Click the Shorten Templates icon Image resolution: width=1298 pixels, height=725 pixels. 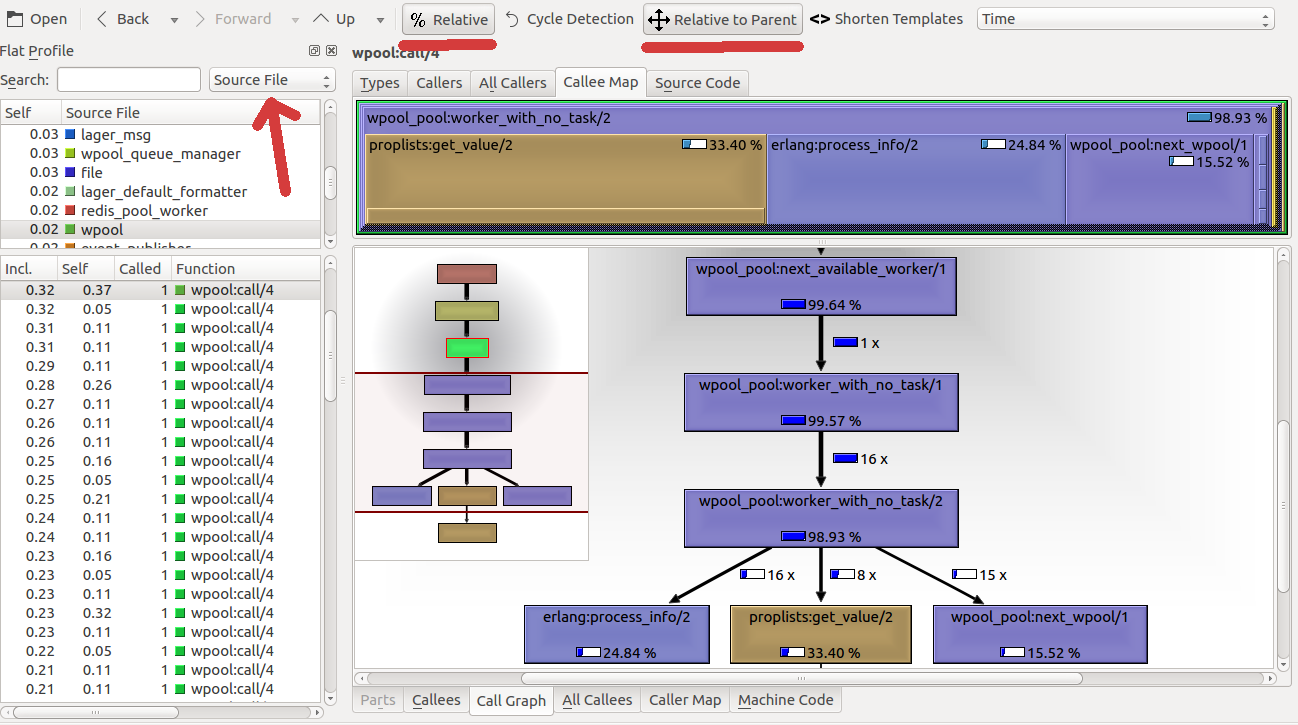819,19
